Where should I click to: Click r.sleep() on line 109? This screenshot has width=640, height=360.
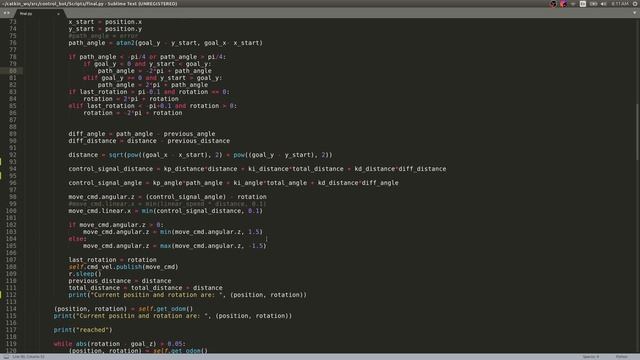(84, 274)
